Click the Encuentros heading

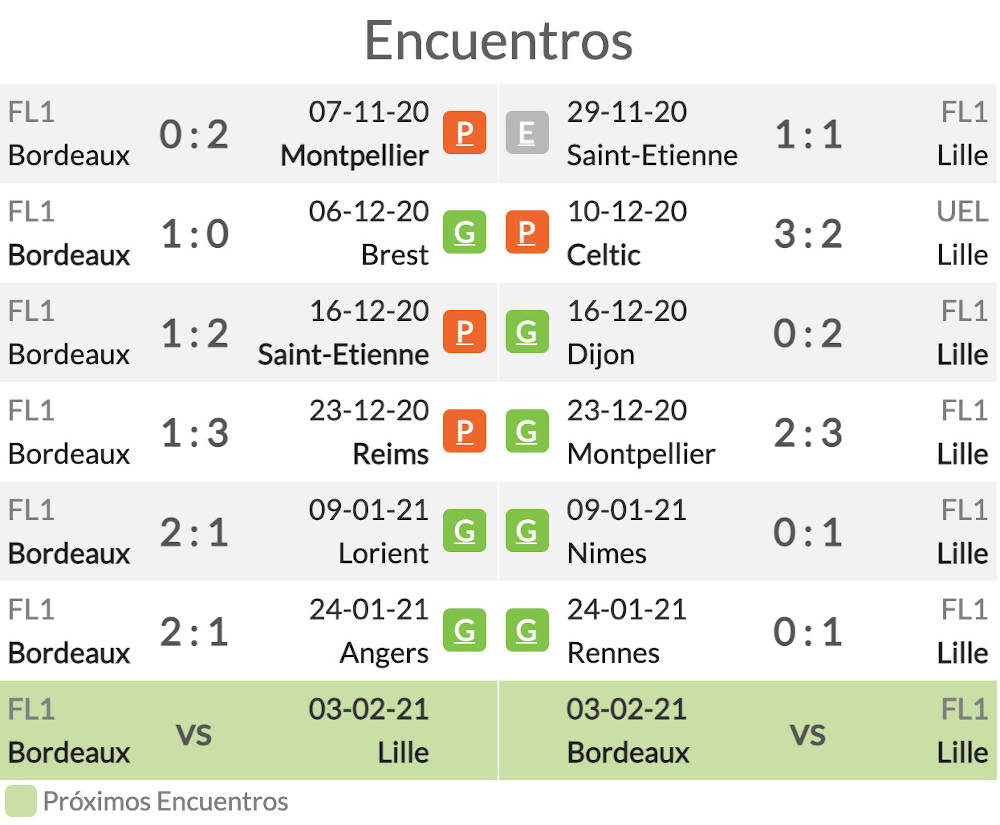coord(499,41)
